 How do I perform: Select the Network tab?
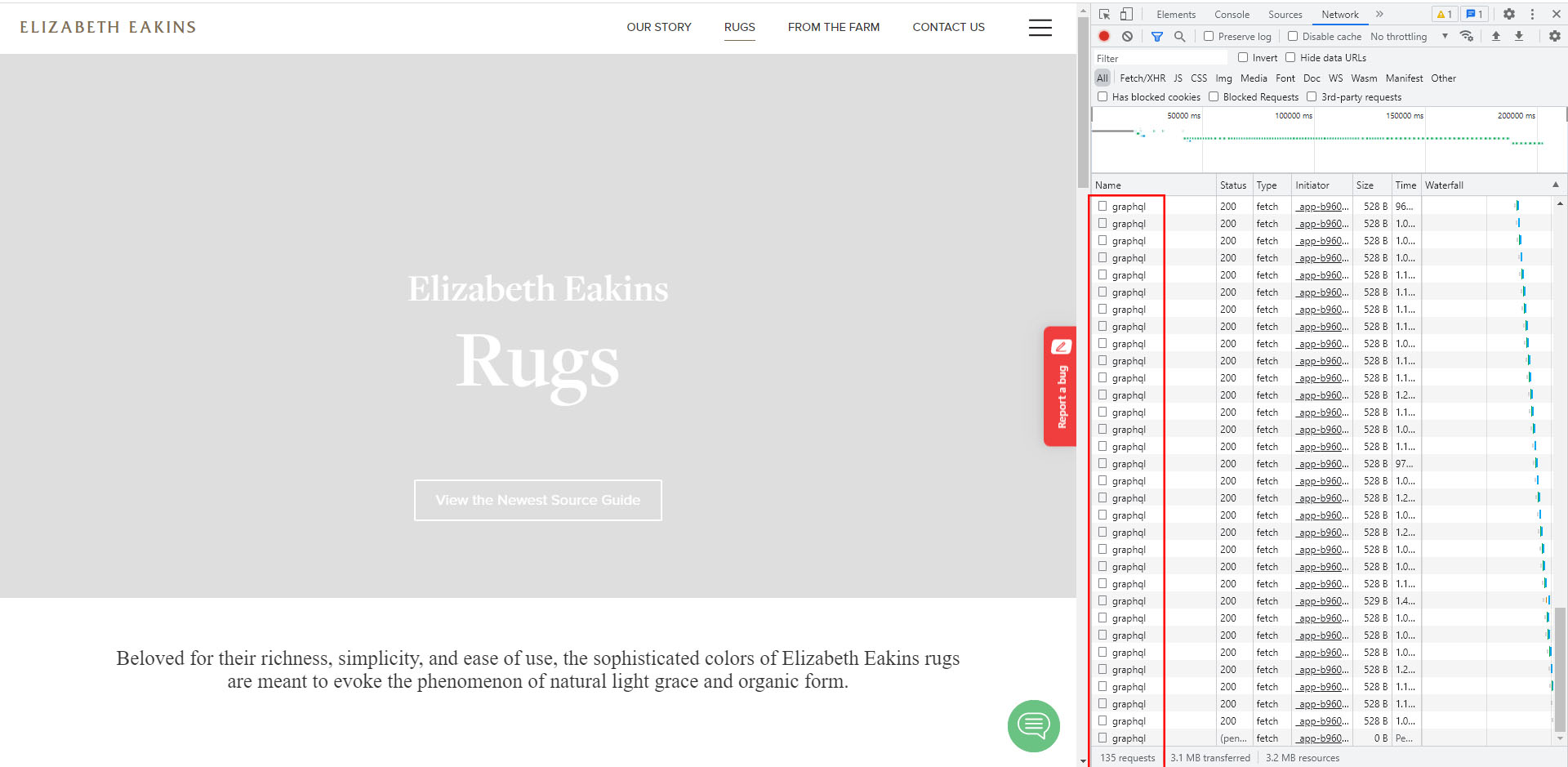(1340, 14)
